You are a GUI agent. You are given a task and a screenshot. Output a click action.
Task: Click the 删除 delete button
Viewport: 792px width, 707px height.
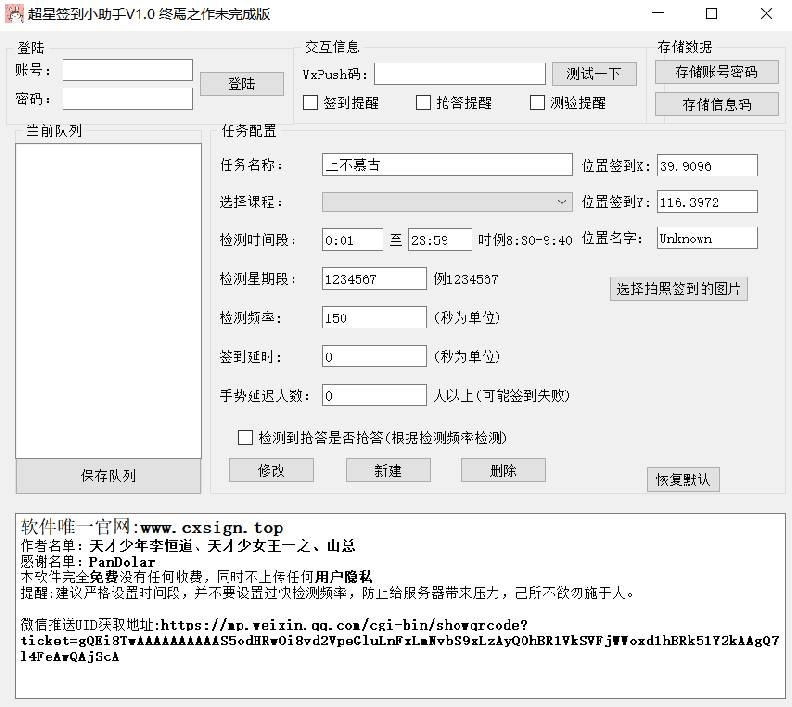[503, 470]
